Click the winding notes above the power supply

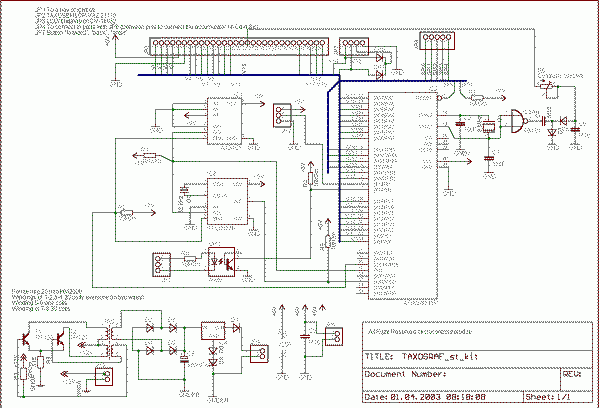(78, 300)
